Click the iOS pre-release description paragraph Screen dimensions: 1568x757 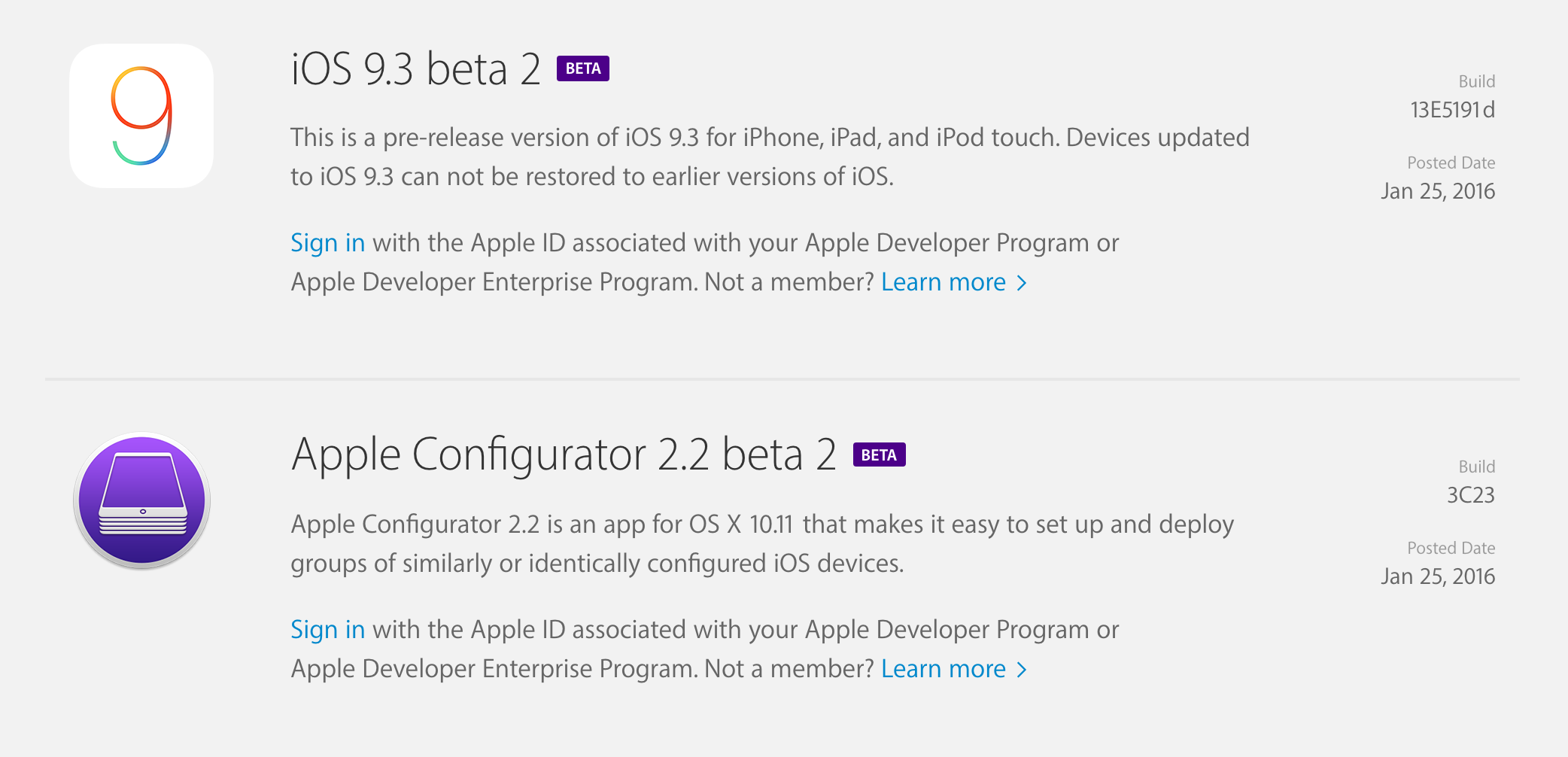[769, 157]
